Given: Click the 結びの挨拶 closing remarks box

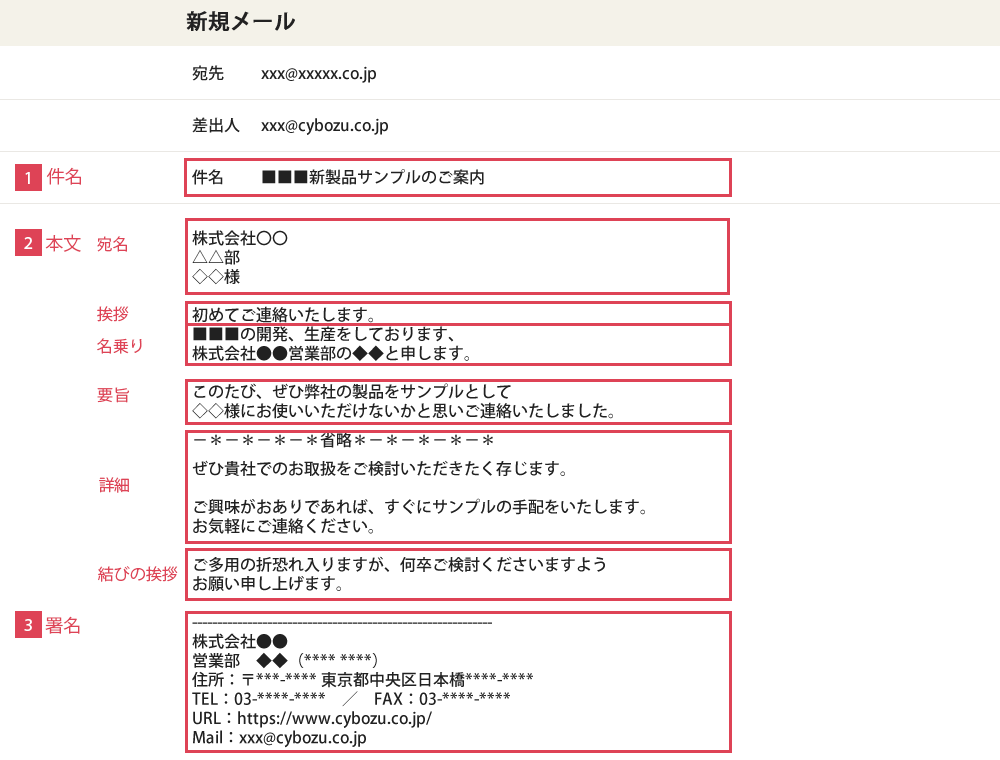Looking at the screenshot, I should 457,573.
